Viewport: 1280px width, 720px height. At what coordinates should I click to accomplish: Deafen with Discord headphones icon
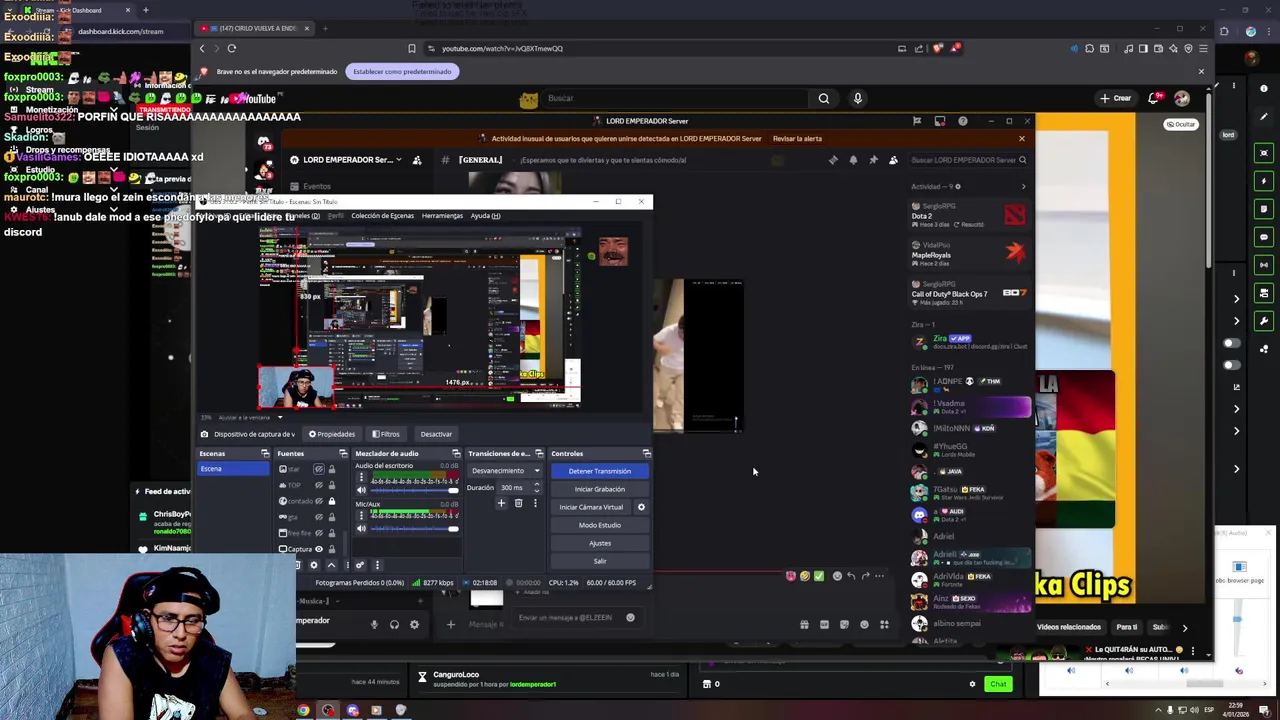click(394, 625)
